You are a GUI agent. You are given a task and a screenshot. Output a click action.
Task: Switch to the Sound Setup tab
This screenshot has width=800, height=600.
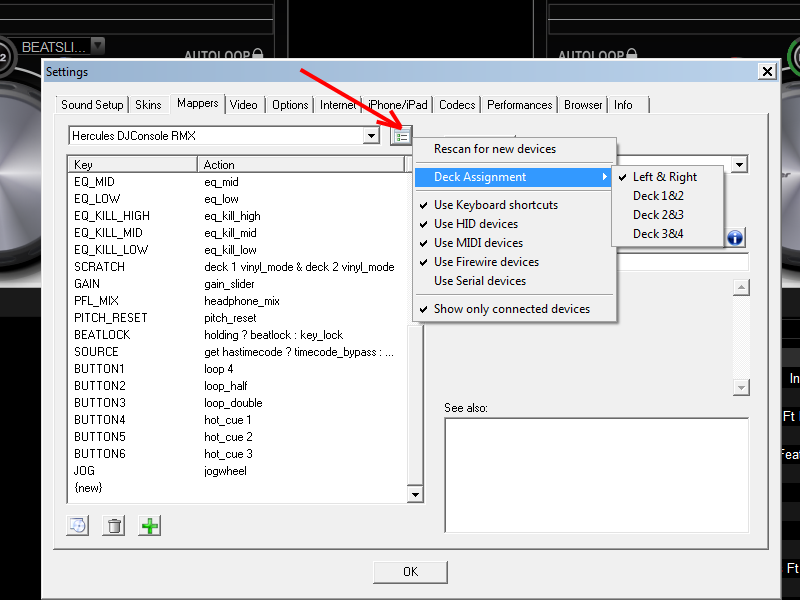pos(92,105)
